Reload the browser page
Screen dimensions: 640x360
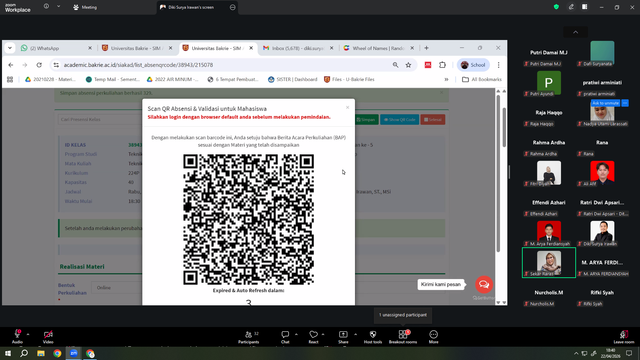(x=39, y=65)
